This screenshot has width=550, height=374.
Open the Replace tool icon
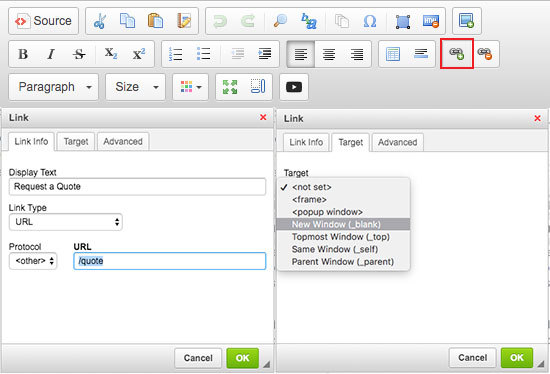tap(309, 21)
